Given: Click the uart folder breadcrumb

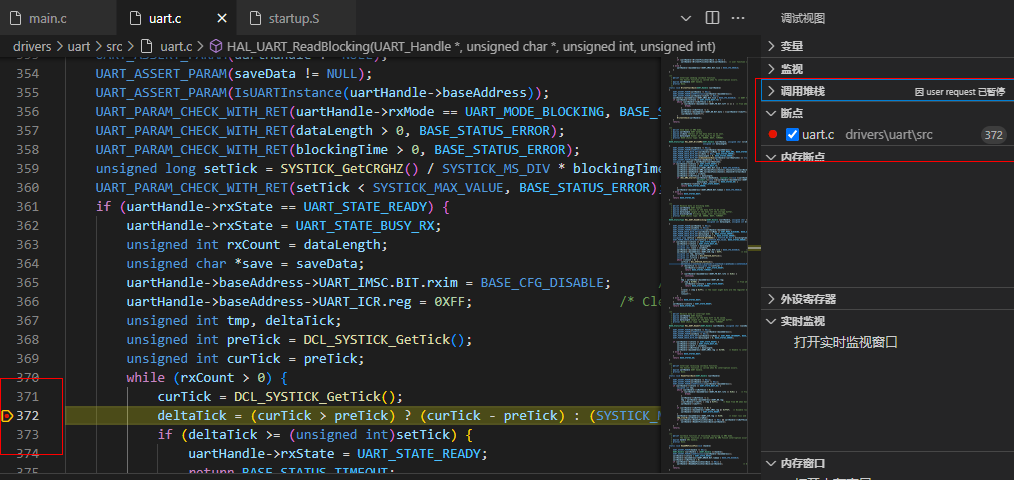Looking at the screenshot, I should pyautogui.click(x=79, y=47).
